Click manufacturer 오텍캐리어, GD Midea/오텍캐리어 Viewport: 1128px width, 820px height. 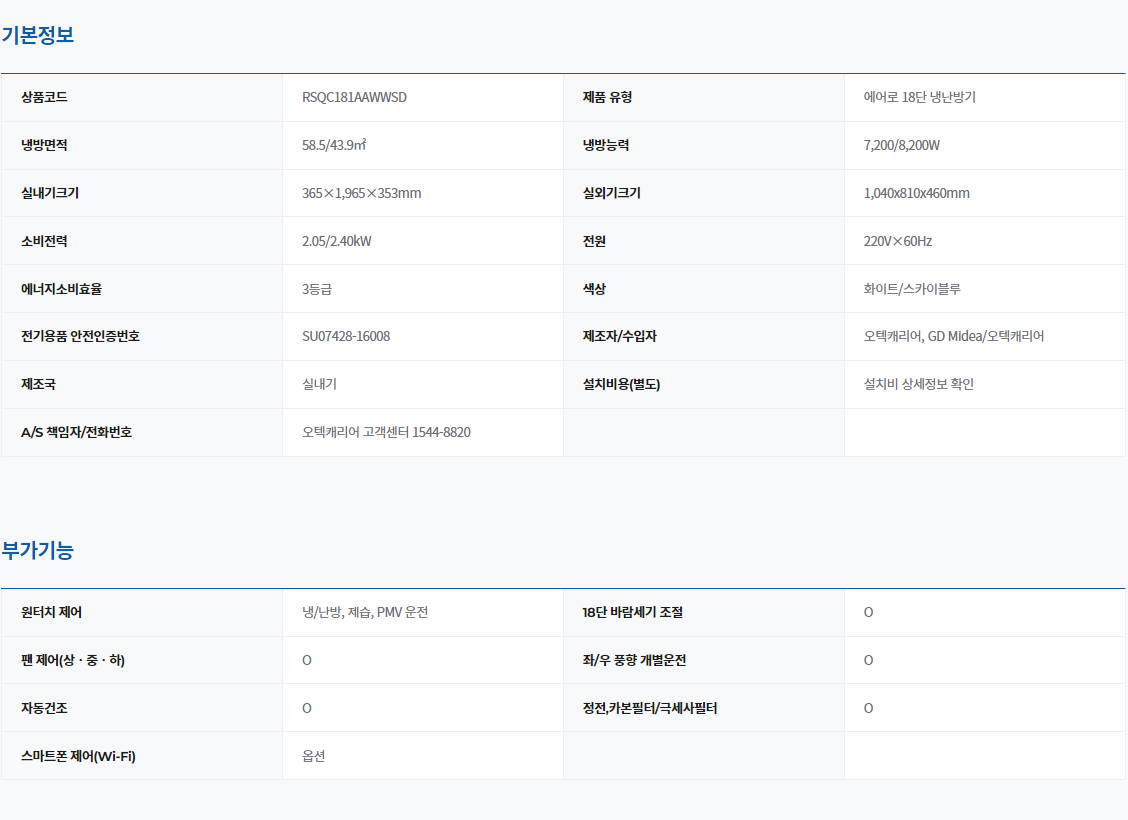click(x=953, y=336)
